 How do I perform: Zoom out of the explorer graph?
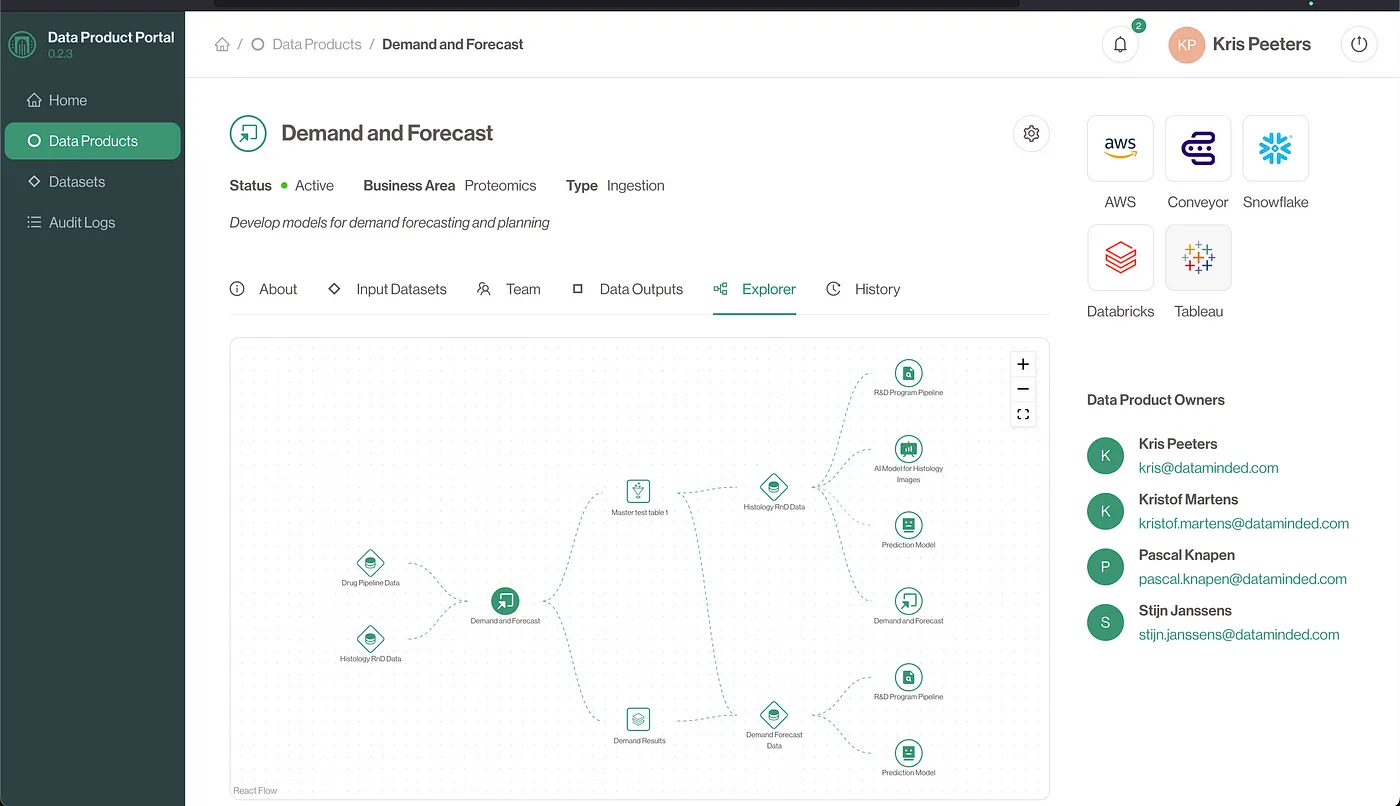click(1023, 389)
